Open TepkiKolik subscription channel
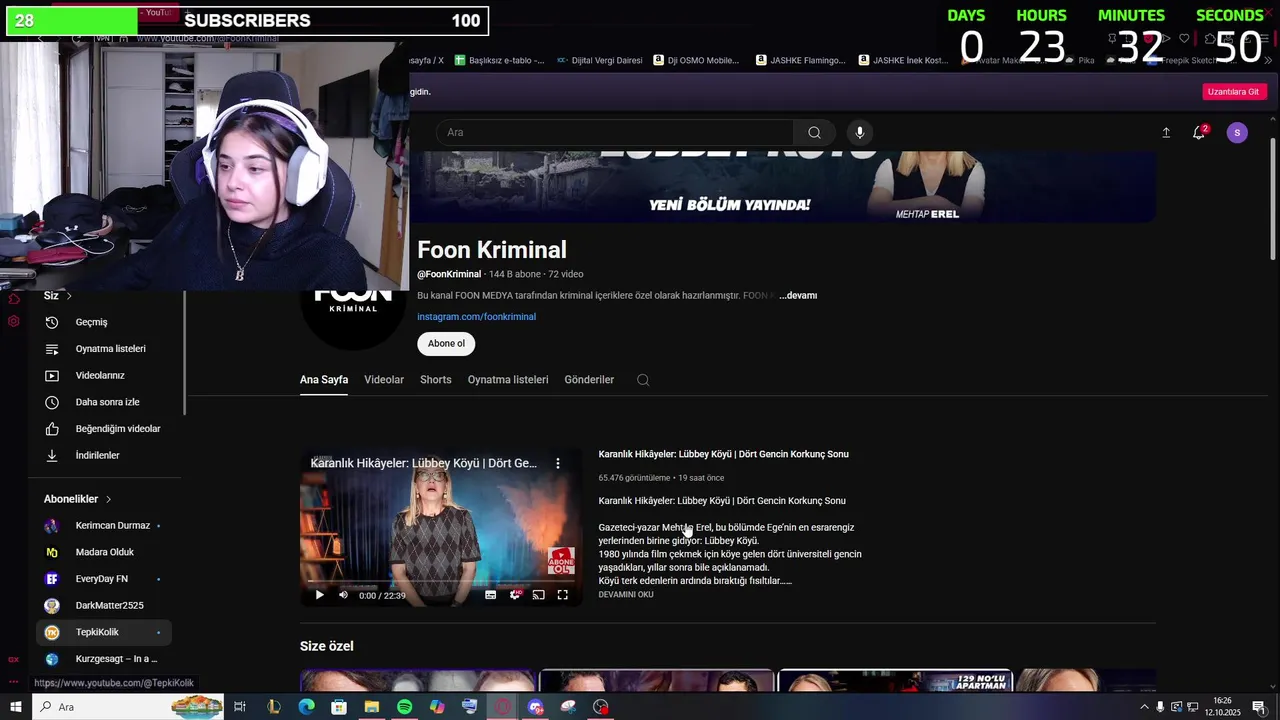 [104, 632]
